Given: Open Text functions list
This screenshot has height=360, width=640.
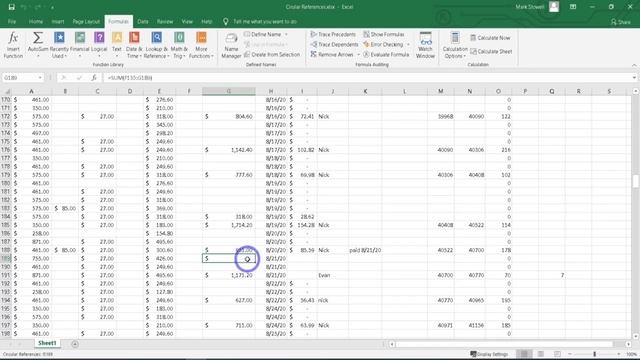Looking at the screenshot, I should click(117, 45).
